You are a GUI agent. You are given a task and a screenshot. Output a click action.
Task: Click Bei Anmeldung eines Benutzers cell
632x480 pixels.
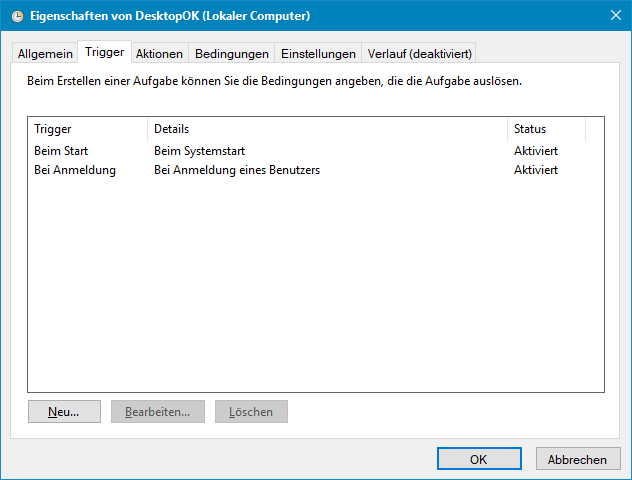237,170
